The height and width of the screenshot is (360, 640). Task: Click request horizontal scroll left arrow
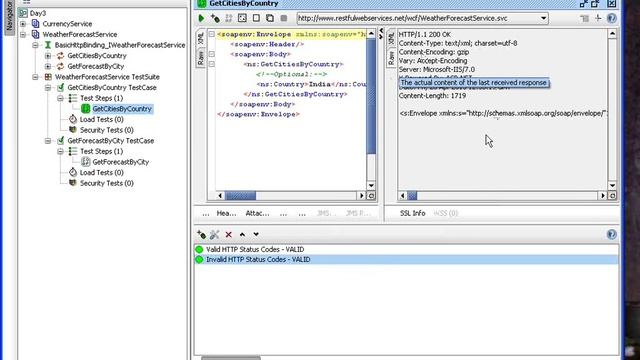coord(220,196)
